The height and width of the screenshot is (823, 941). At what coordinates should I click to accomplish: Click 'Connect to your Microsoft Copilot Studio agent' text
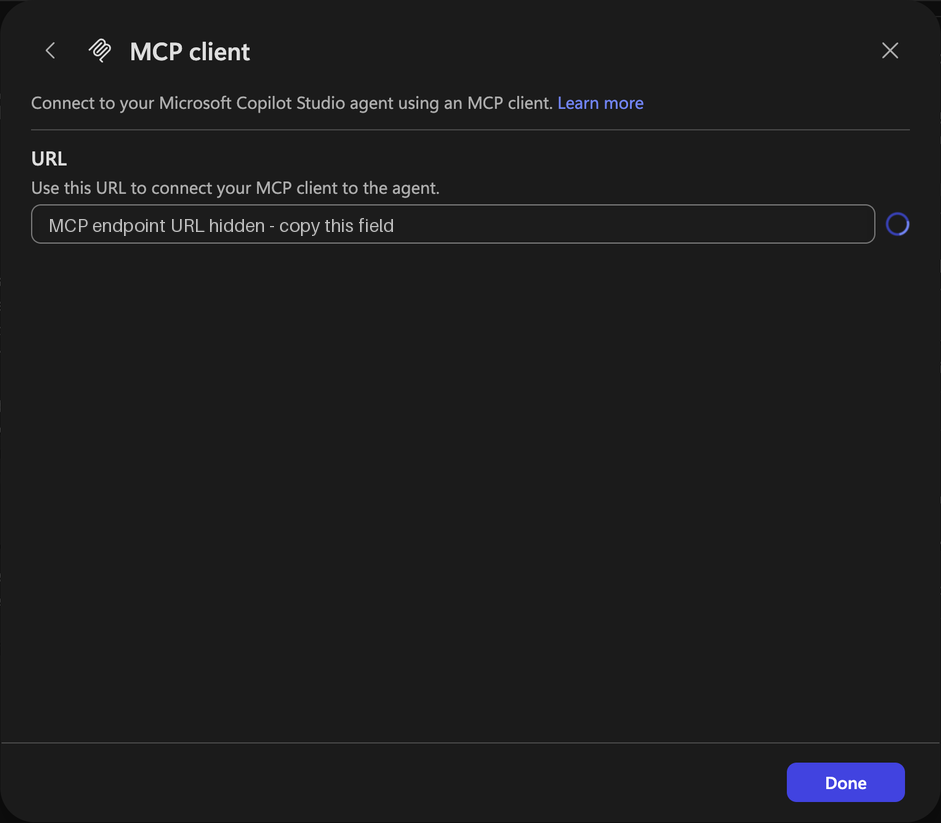(x=292, y=103)
